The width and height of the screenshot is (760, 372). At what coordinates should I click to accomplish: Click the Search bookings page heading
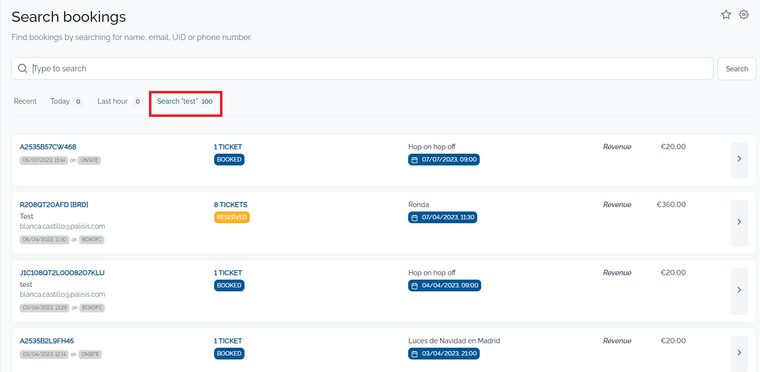click(x=69, y=17)
